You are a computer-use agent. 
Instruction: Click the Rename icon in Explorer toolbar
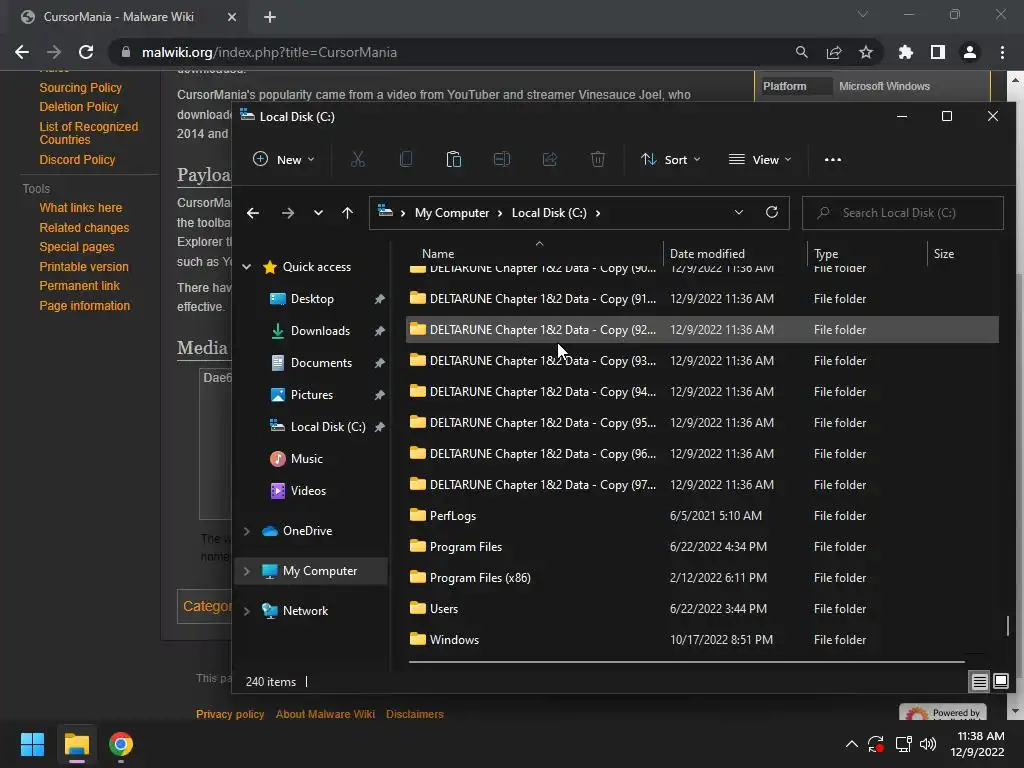[502, 159]
